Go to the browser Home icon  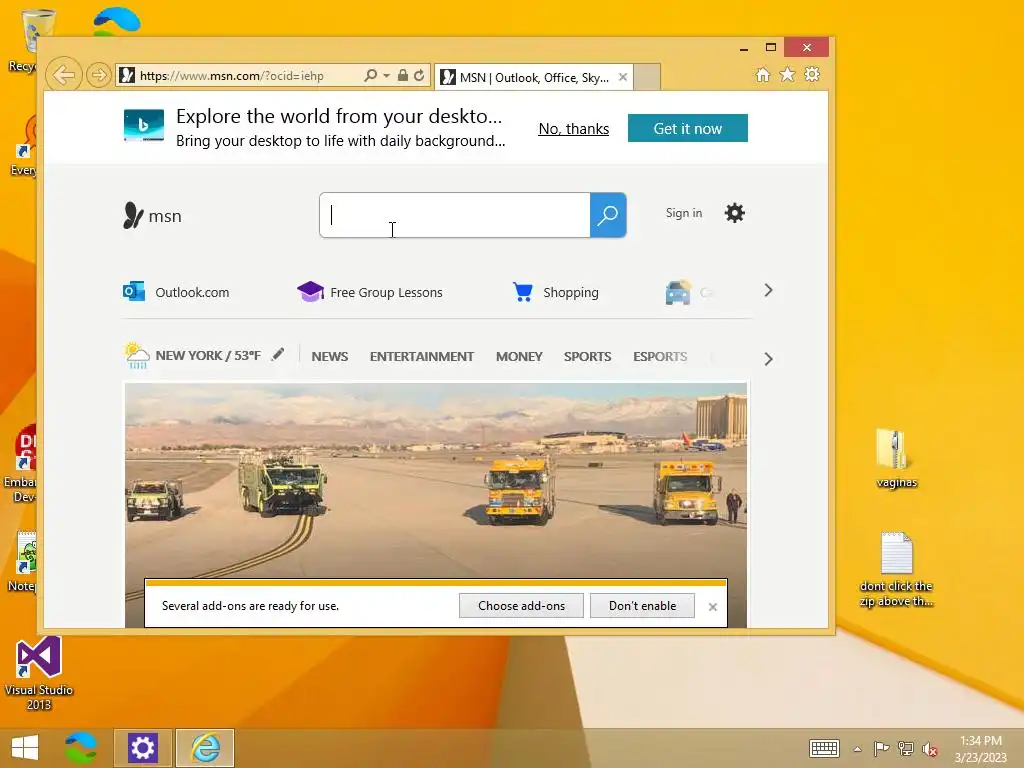(763, 74)
